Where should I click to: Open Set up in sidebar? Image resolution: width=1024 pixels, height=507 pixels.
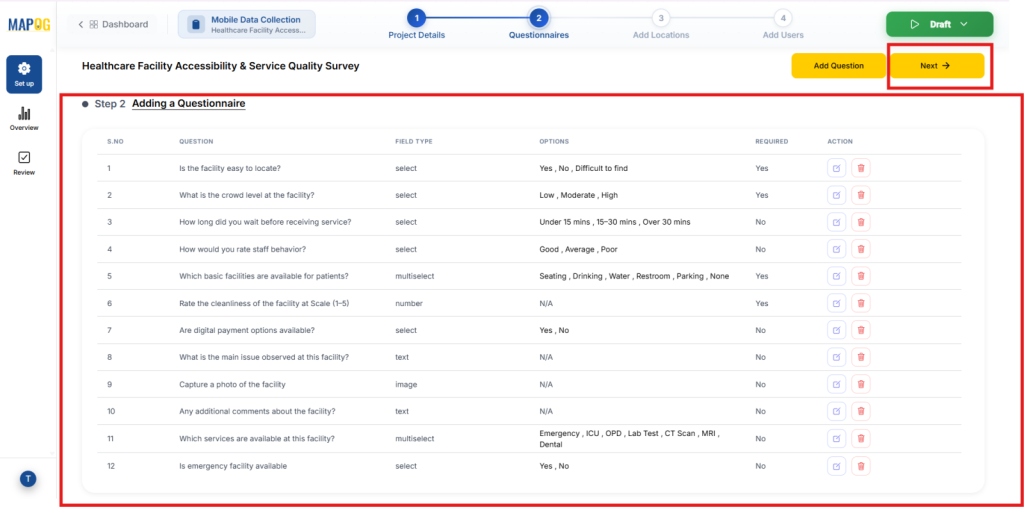coord(24,74)
